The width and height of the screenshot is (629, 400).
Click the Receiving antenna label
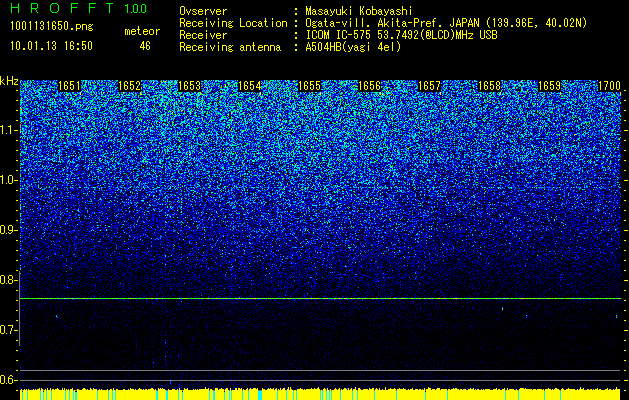coord(230,47)
